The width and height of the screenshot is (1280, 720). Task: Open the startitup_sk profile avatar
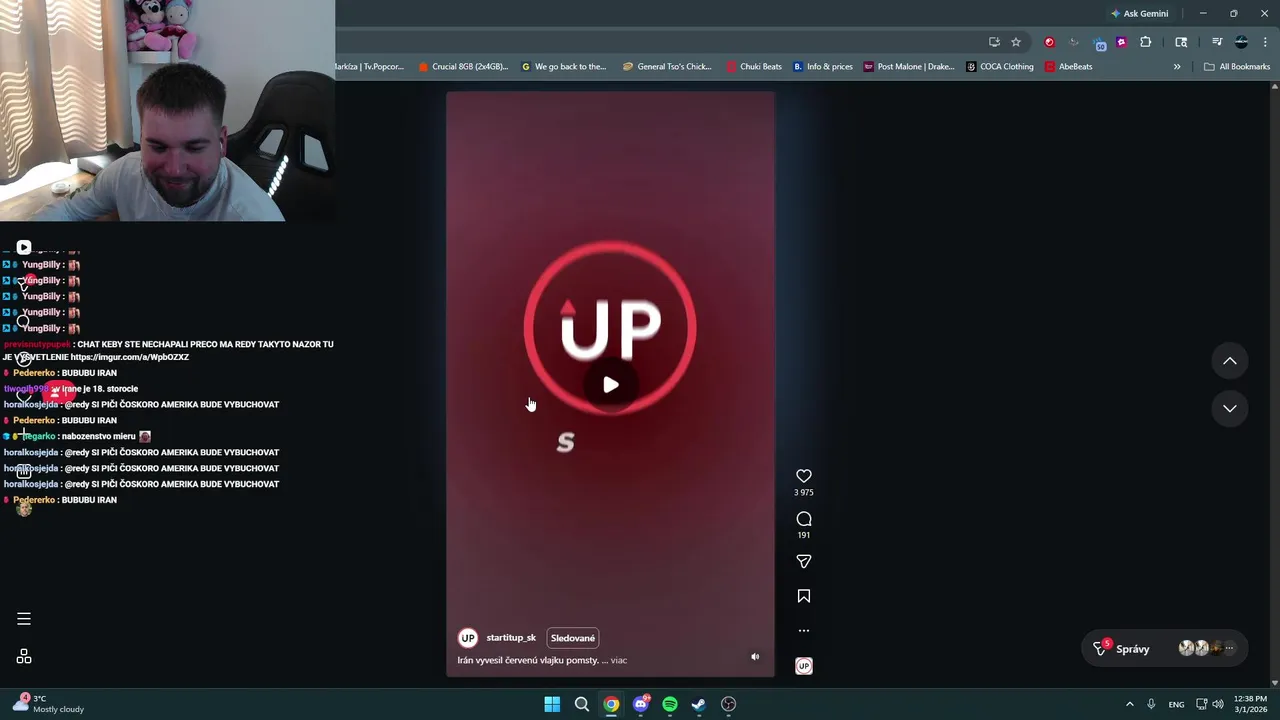[468, 638]
